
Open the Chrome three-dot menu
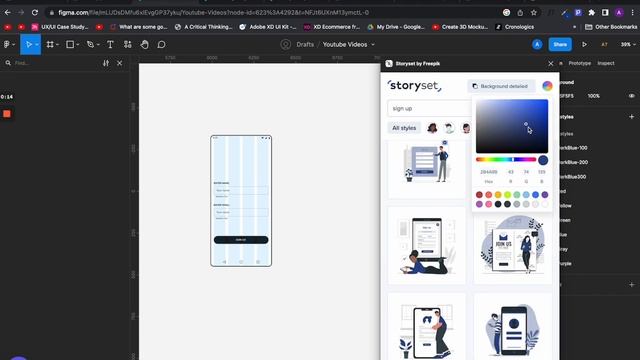[x=633, y=13]
